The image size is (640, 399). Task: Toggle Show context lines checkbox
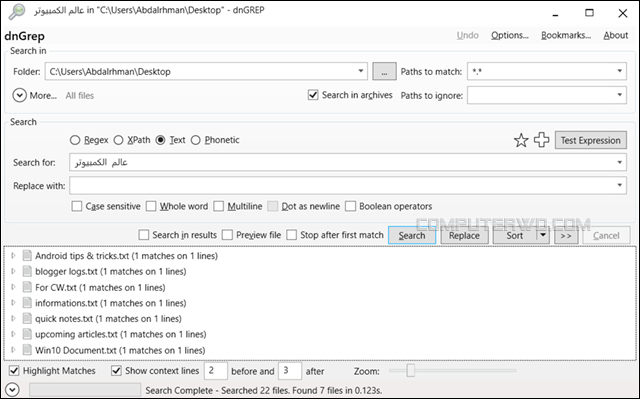click(116, 370)
